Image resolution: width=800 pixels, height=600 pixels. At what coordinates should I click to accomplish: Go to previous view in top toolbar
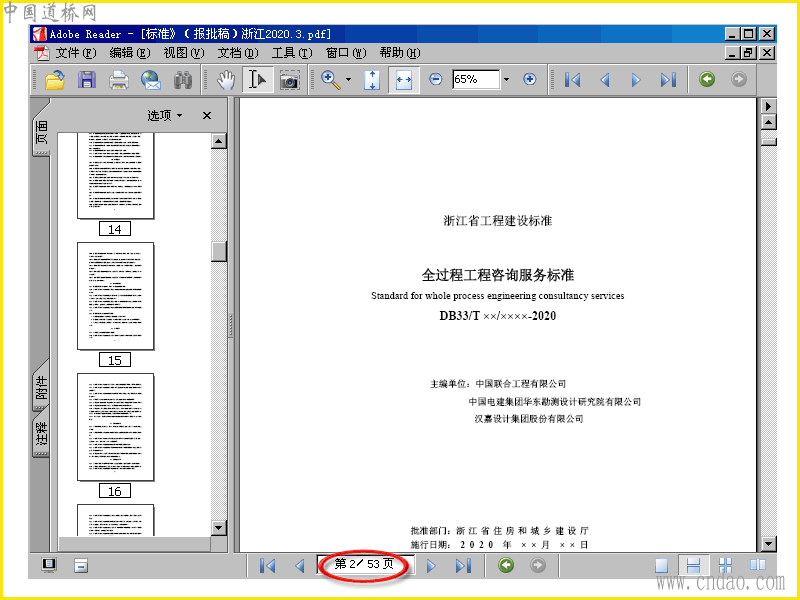click(x=707, y=79)
